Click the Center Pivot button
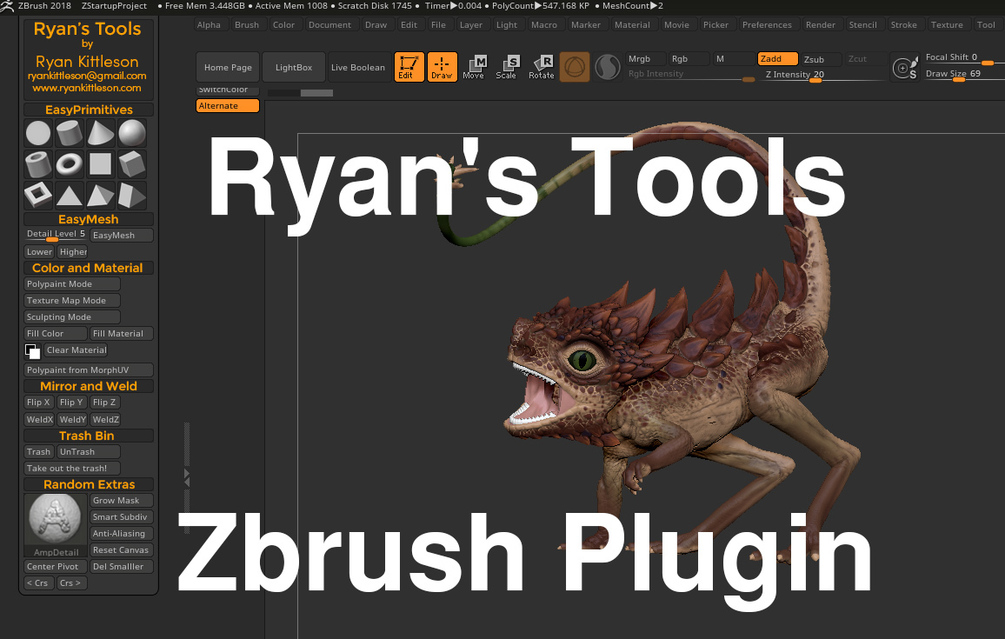Screen dimensions: 1005x639 56,567
